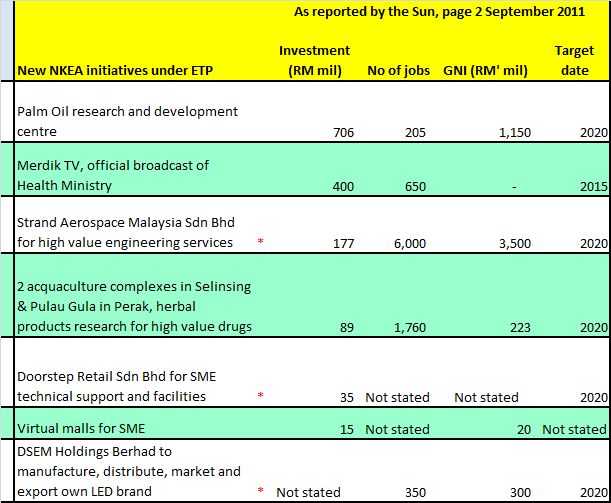The width and height of the screenshot is (611, 503).
Task: Select target date 2020 in acquaculture row
Action: click(x=594, y=327)
